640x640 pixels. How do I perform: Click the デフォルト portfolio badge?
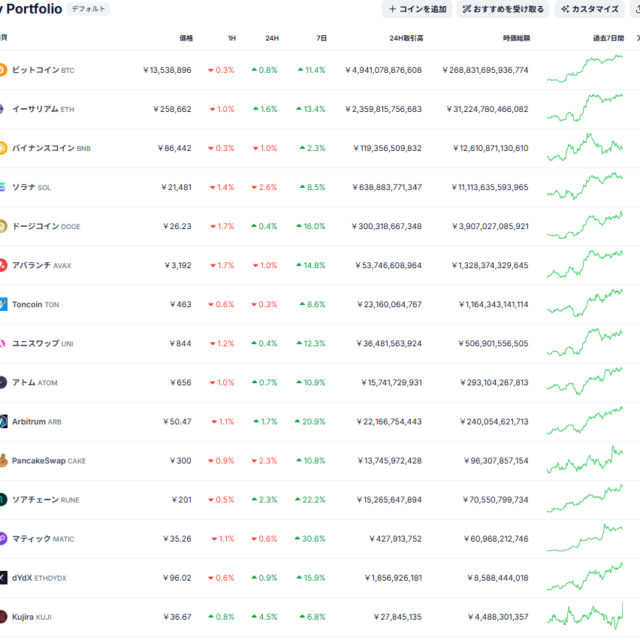tap(88, 9)
